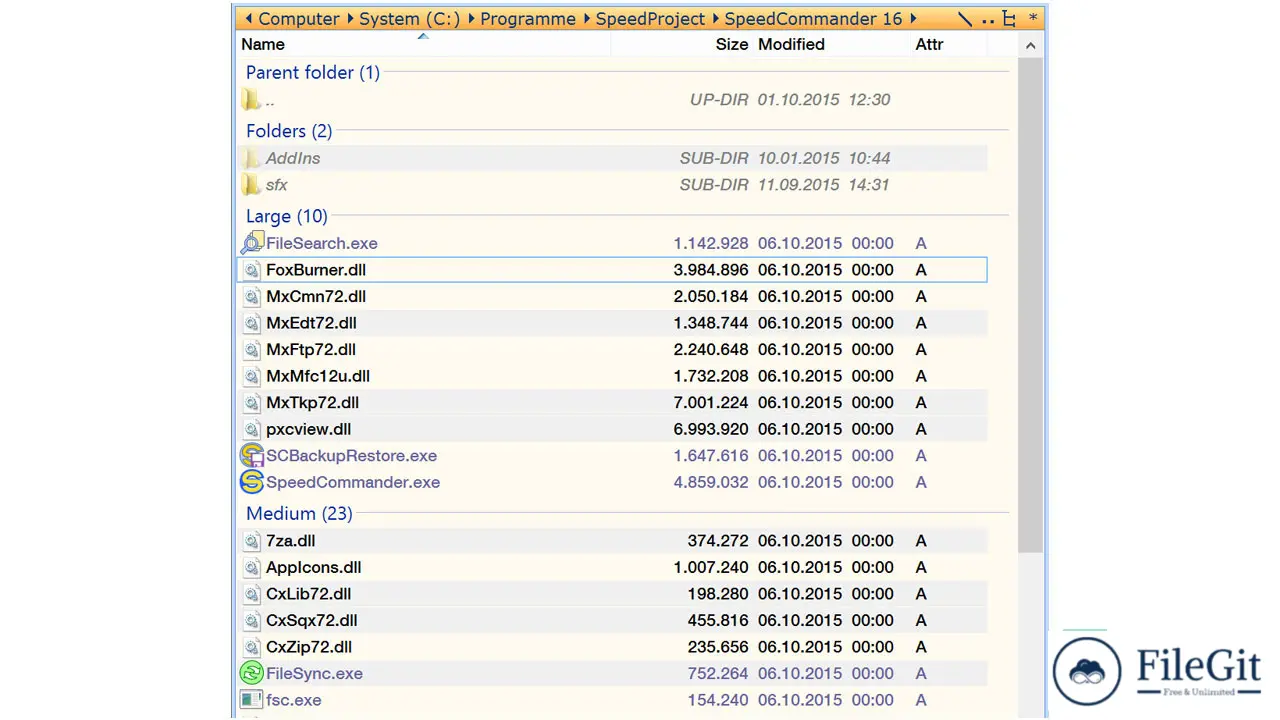Image resolution: width=1280 pixels, height=720 pixels.
Task: Click the scroll up arrow of file list
Action: pyautogui.click(x=1030, y=45)
